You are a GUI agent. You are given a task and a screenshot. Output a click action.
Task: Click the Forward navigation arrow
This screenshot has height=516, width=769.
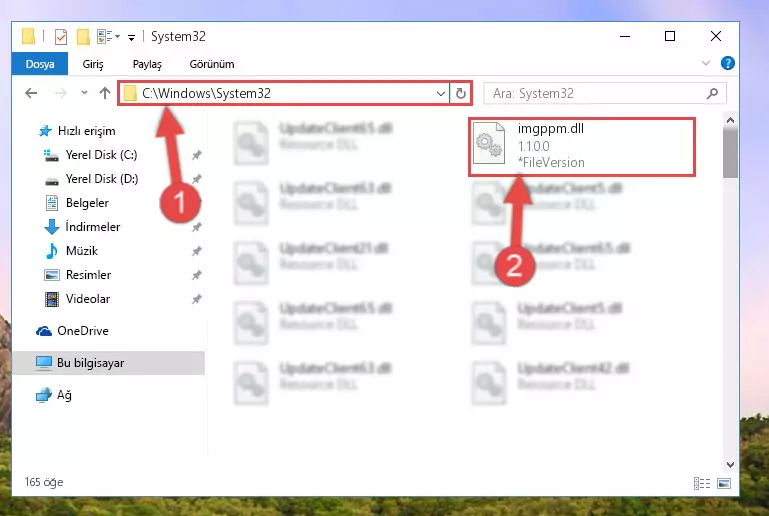61,93
